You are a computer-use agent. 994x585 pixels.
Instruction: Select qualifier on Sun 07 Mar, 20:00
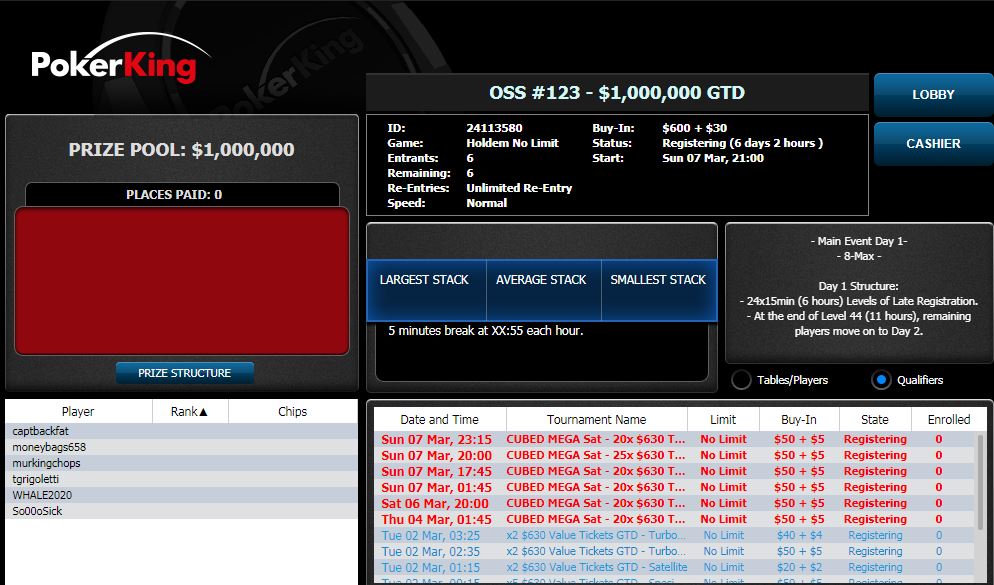(x=674, y=455)
